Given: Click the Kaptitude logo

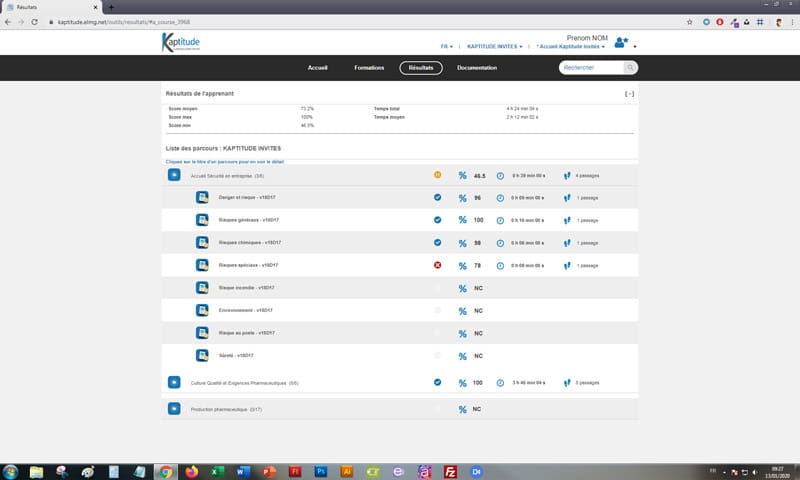Looking at the screenshot, I should (x=181, y=42).
